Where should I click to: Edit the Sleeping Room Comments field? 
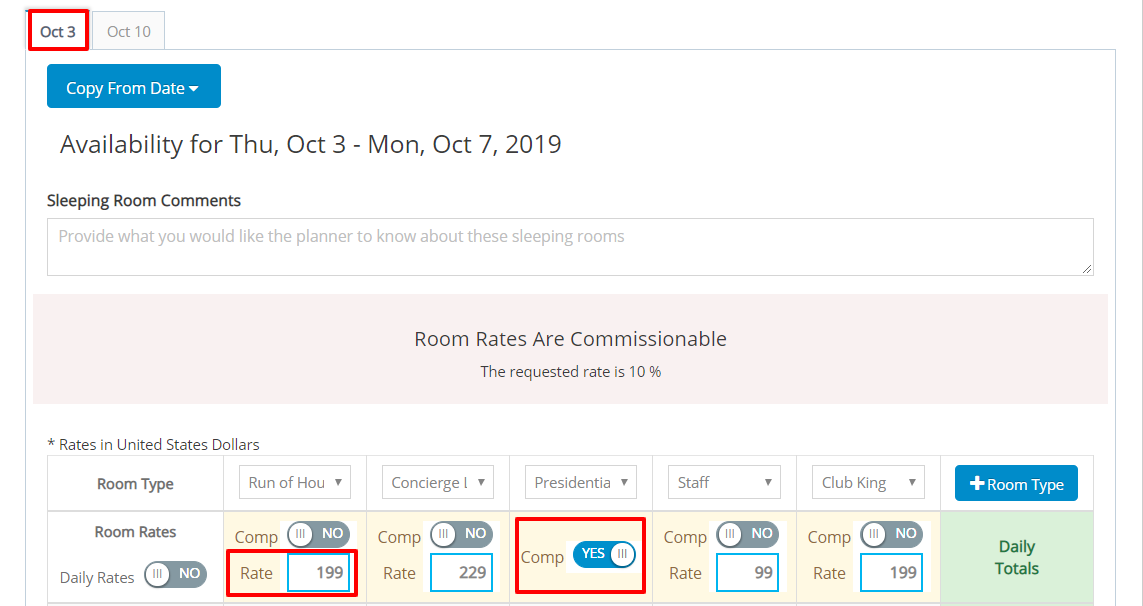click(x=571, y=246)
